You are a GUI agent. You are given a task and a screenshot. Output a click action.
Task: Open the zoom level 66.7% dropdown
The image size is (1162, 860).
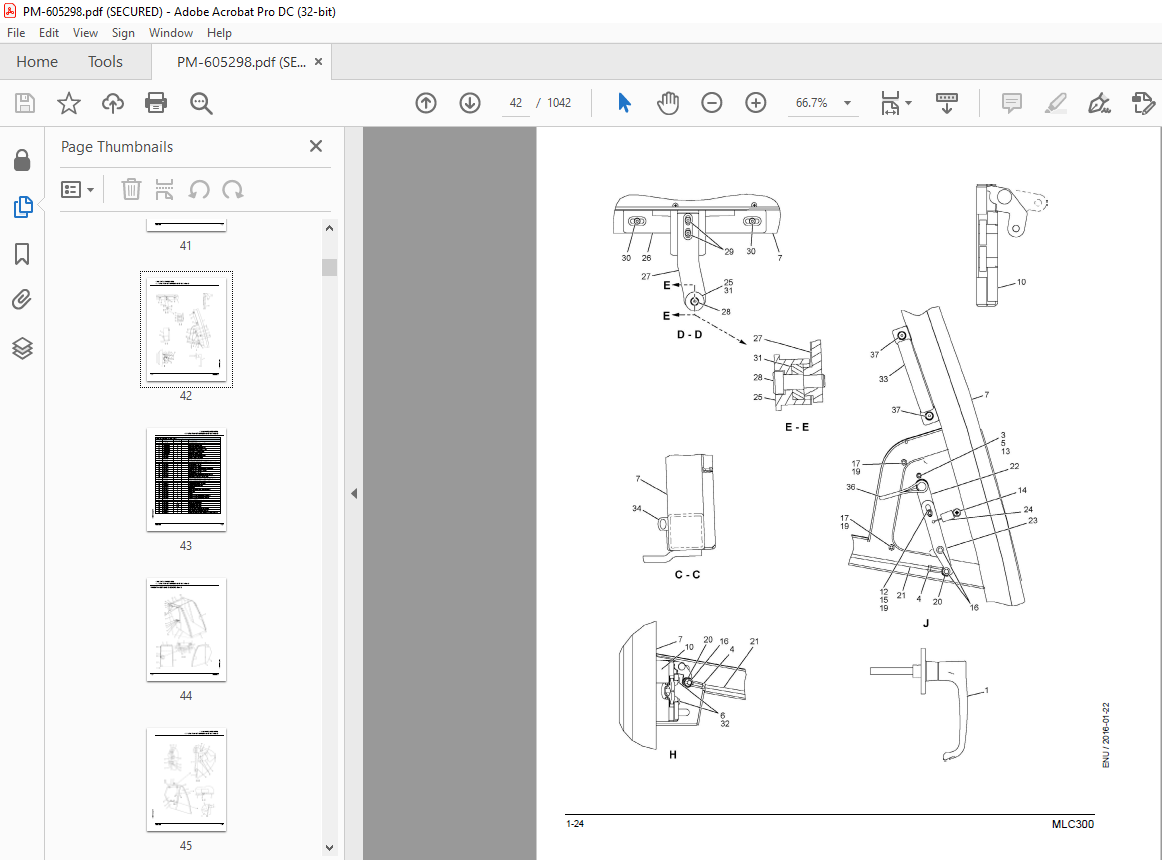(823, 103)
